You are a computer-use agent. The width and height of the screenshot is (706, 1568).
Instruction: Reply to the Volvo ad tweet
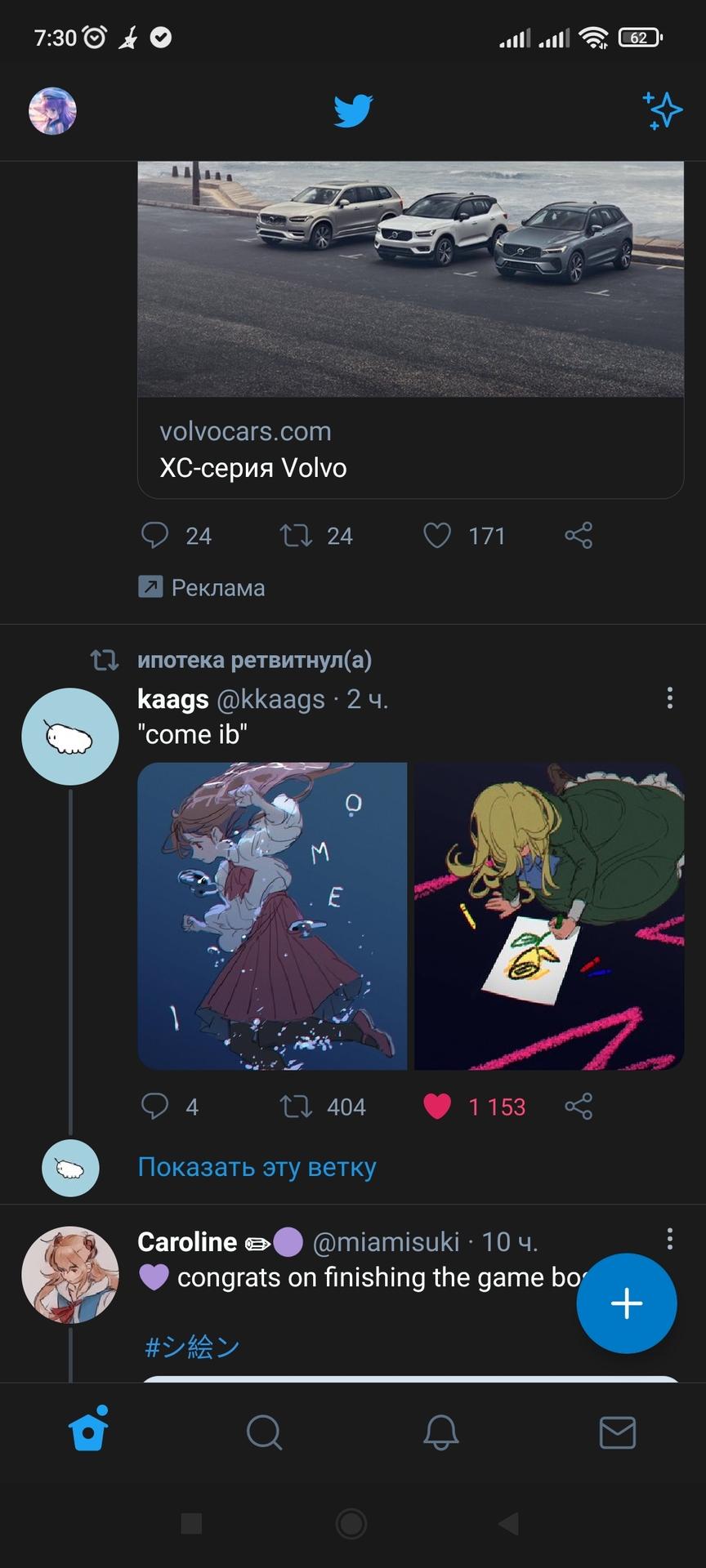pos(155,536)
